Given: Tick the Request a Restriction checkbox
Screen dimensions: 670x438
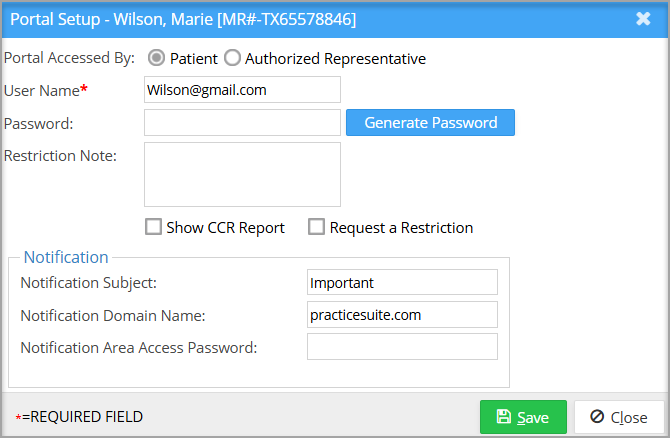Looking at the screenshot, I should (316, 227).
